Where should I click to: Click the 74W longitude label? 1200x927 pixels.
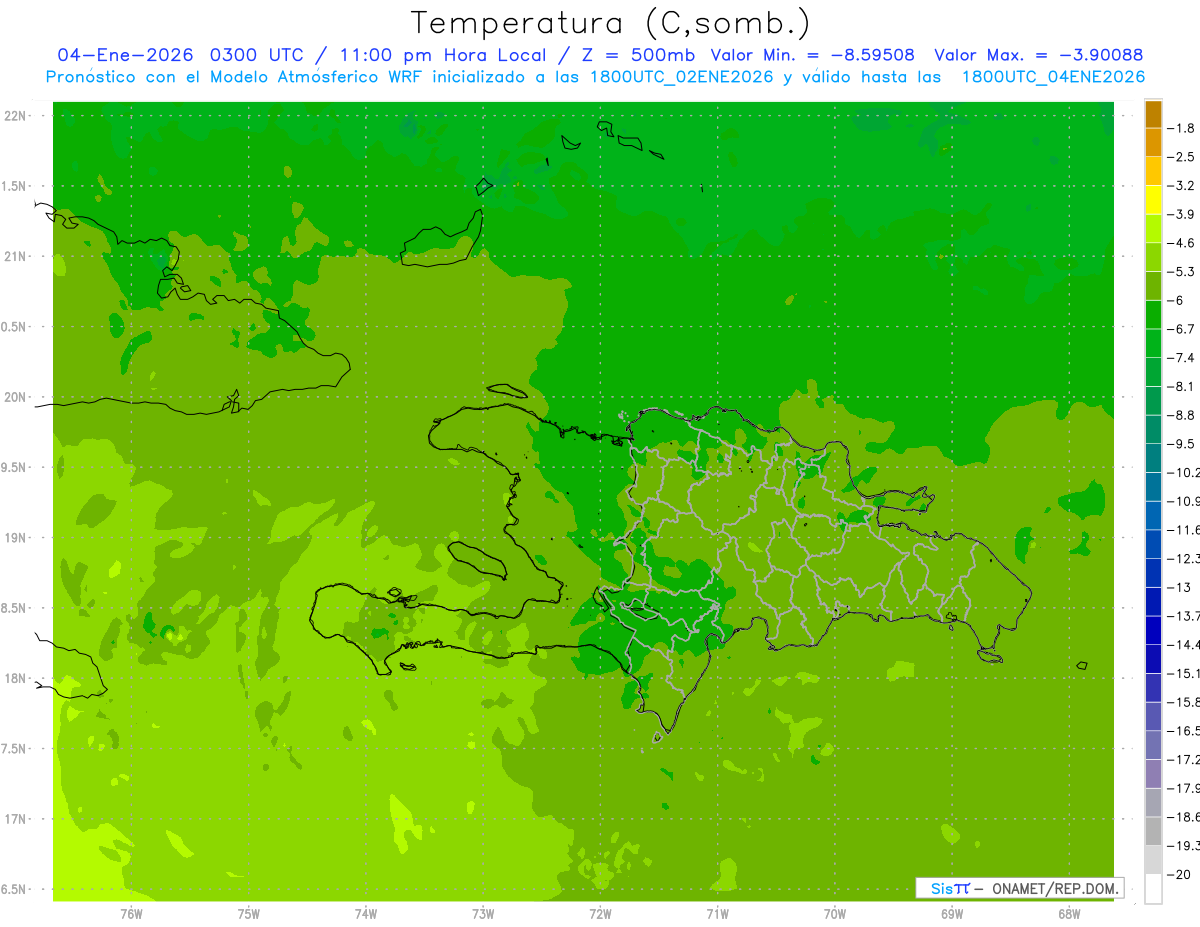click(365, 914)
